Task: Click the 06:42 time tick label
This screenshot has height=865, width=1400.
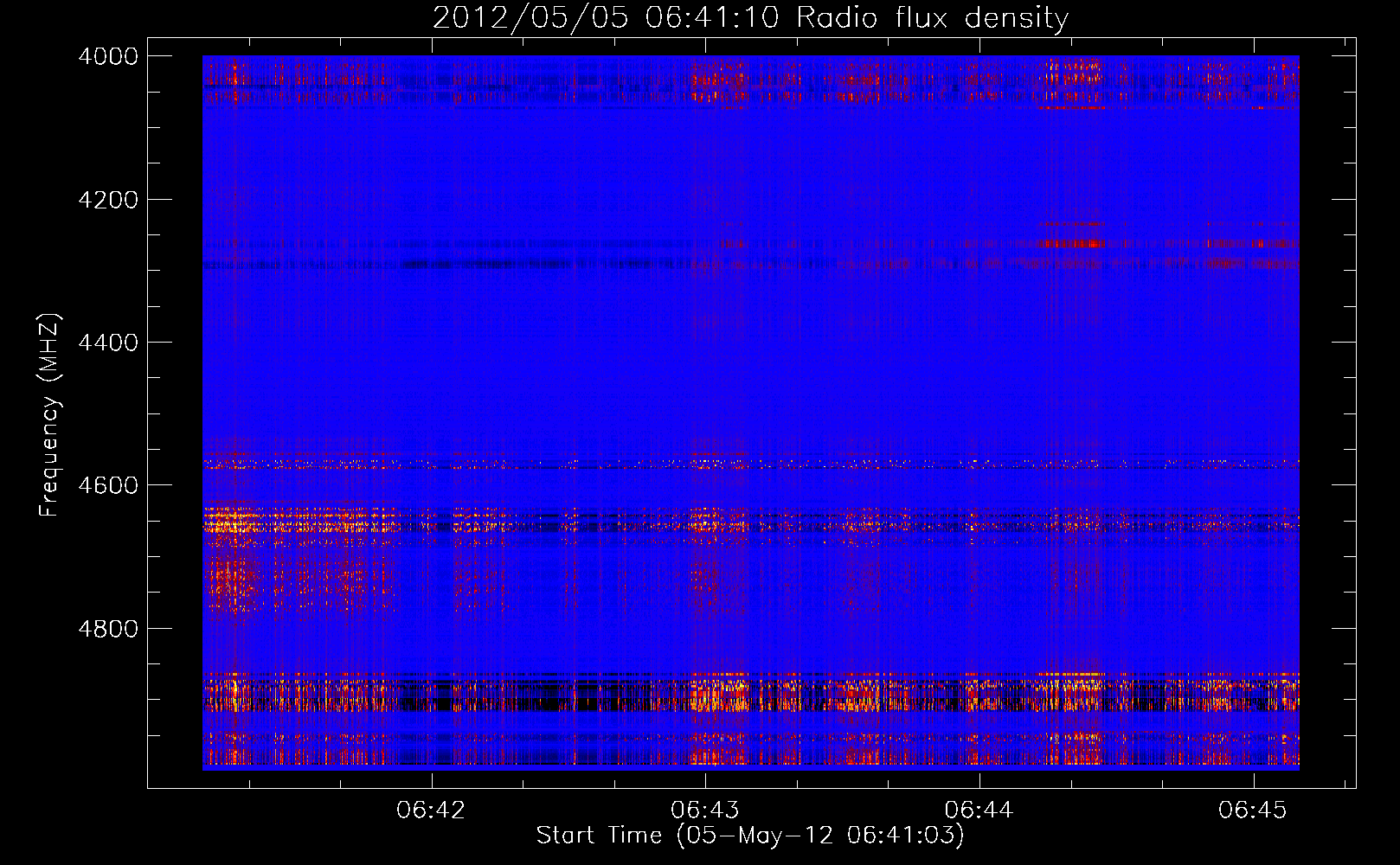Action: [431, 811]
